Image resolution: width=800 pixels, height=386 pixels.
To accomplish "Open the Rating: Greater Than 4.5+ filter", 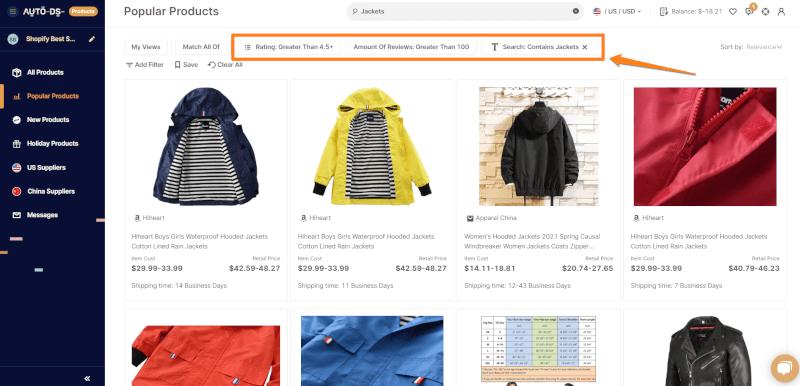I will (289, 47).
